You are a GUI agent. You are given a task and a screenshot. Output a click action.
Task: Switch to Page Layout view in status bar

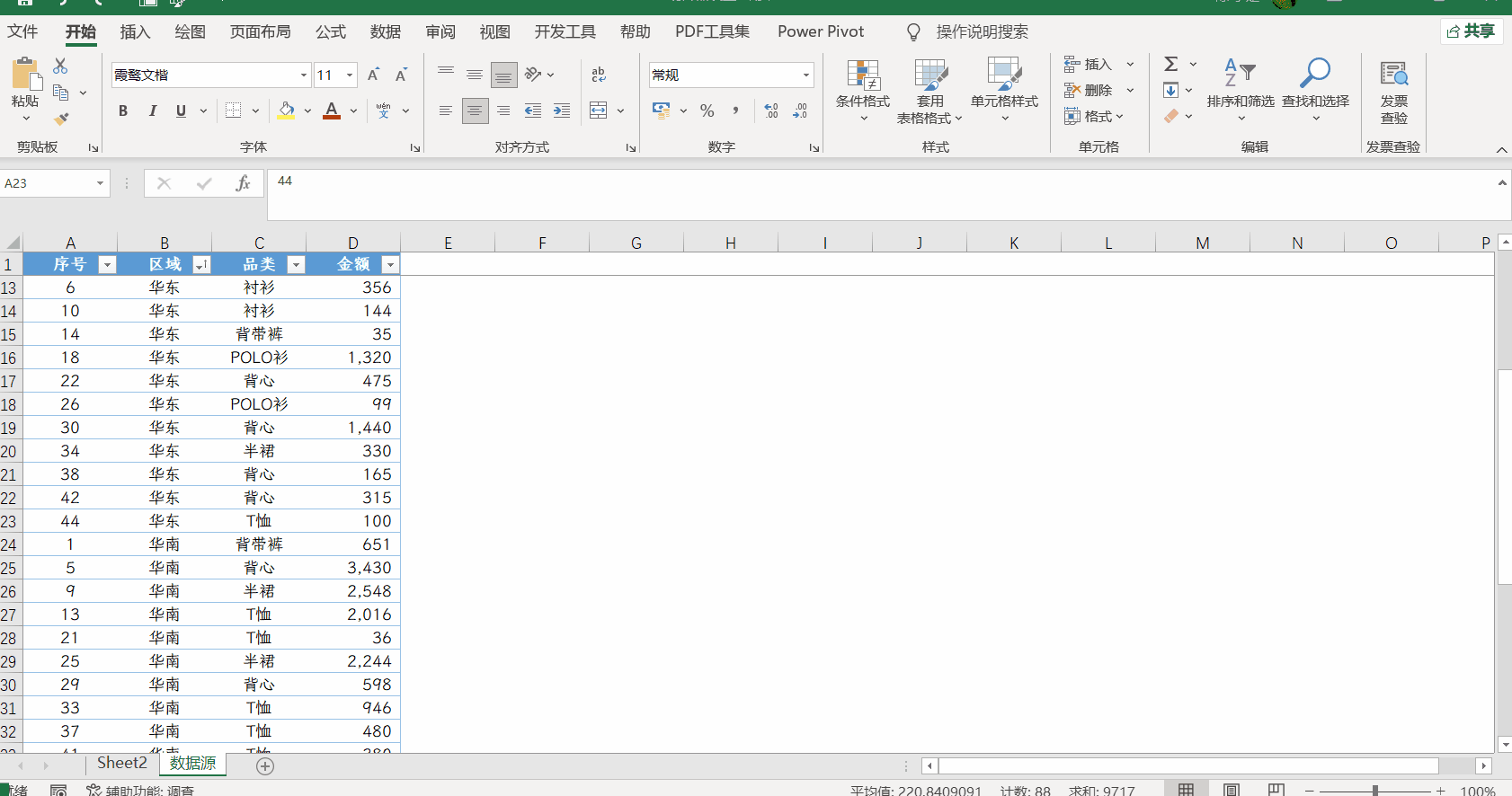[x=1232, y=790]
